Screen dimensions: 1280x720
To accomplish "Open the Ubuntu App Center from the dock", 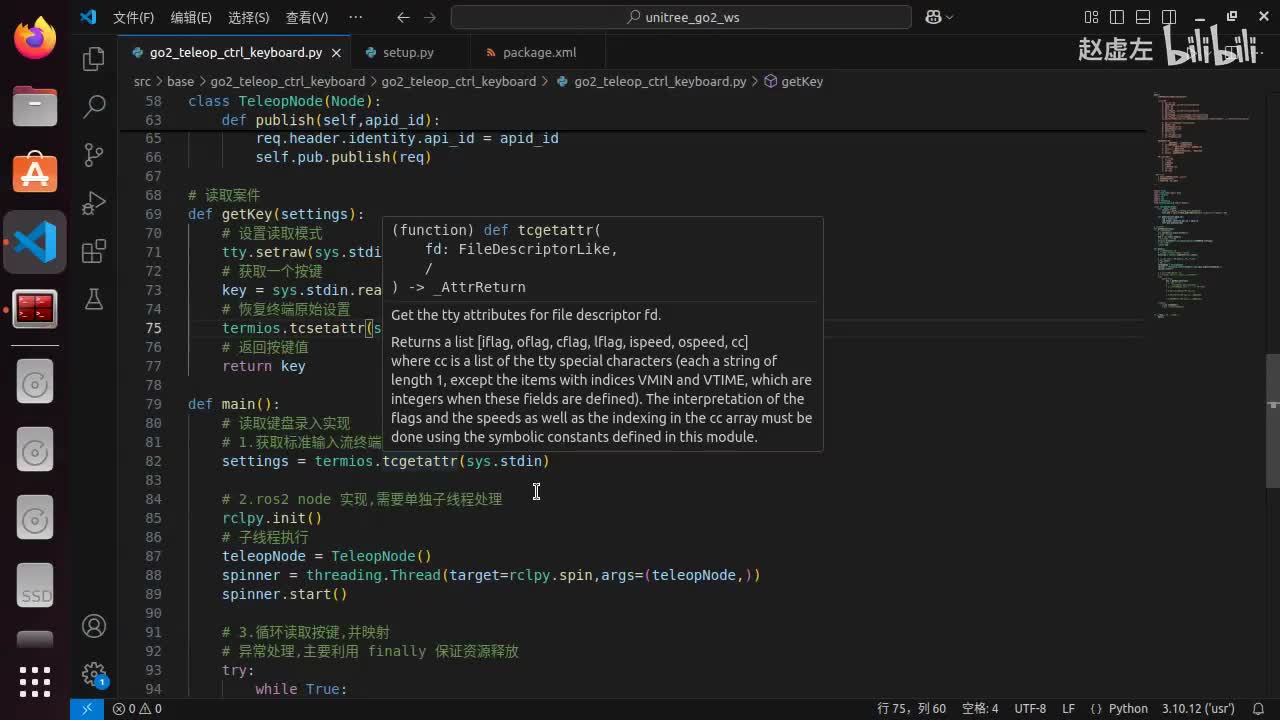I will [x=35, y=173].
